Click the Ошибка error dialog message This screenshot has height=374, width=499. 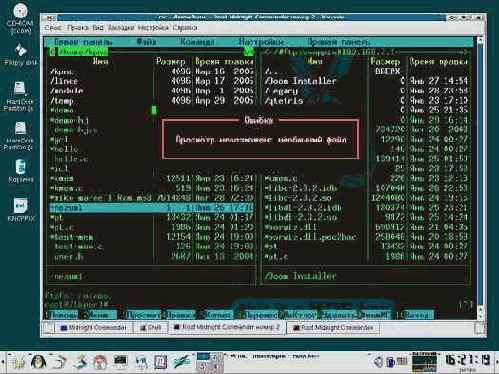(261, 140)
